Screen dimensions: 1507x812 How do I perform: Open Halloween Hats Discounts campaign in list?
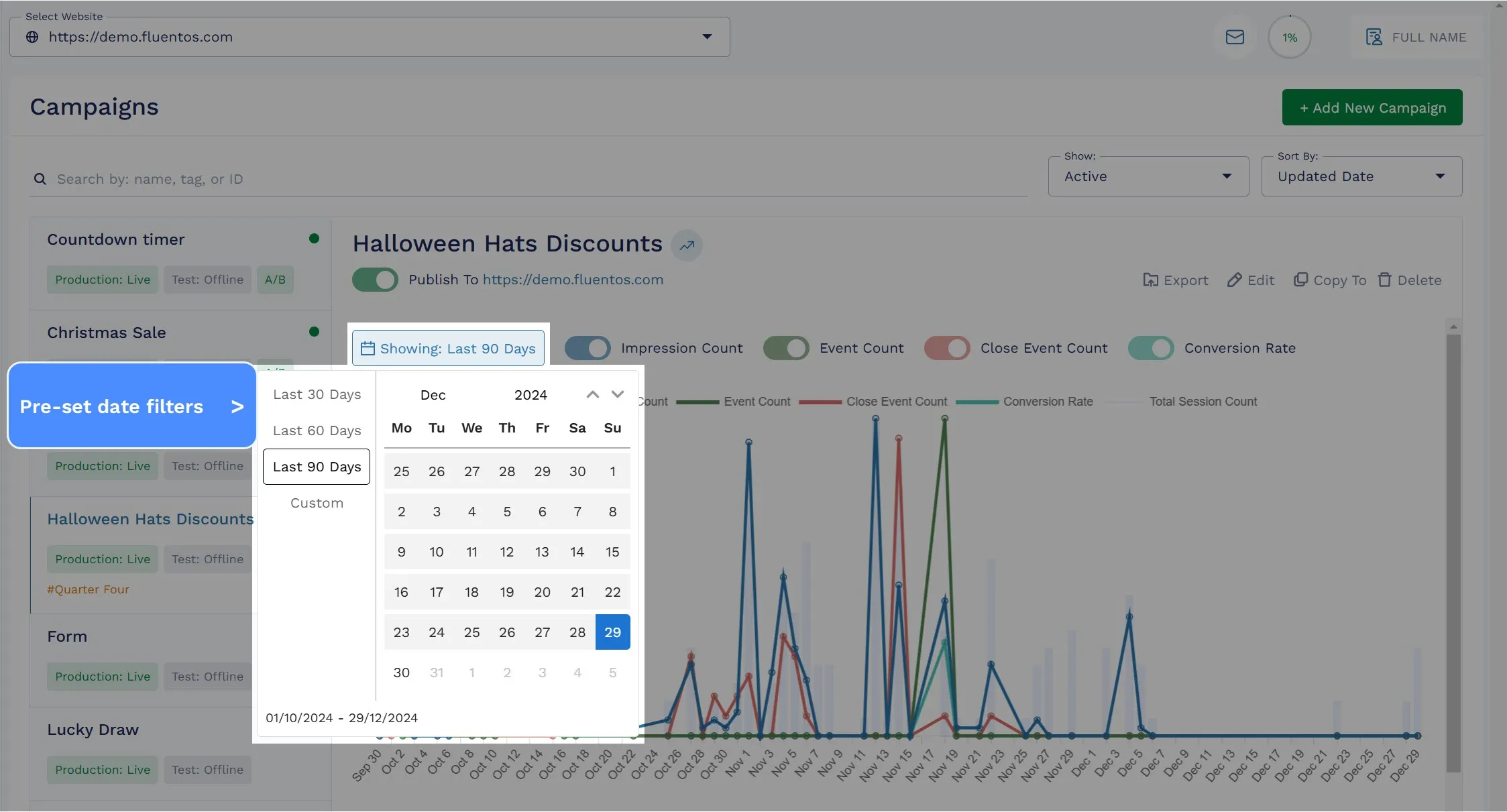(150, 519)
